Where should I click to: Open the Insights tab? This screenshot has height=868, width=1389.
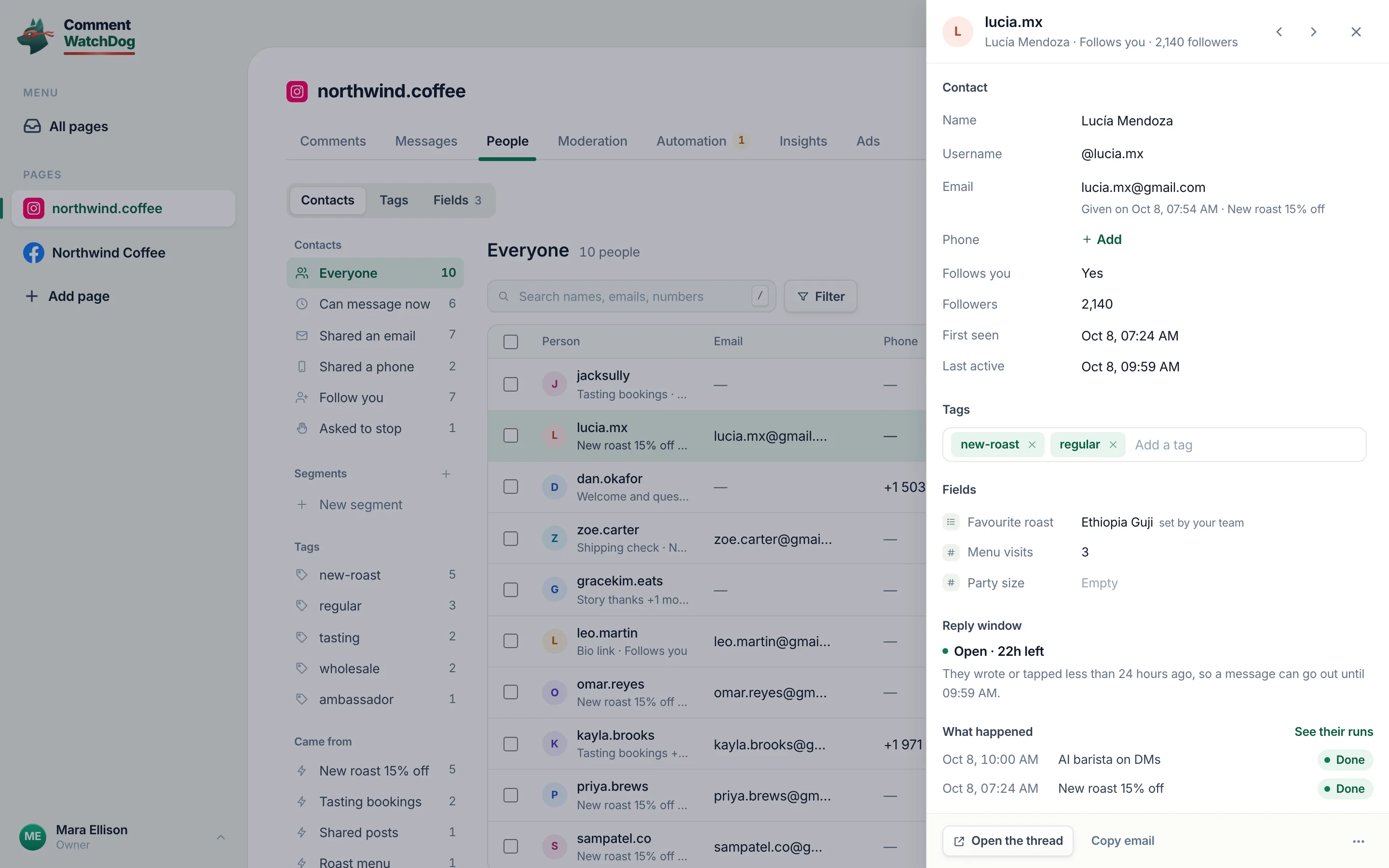(x=803, y=141)
